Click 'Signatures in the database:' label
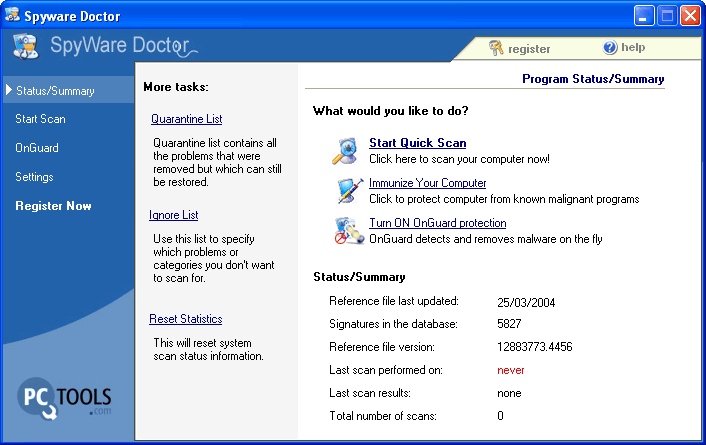Screen dimensions: 706x445 [x=393, y=324]
